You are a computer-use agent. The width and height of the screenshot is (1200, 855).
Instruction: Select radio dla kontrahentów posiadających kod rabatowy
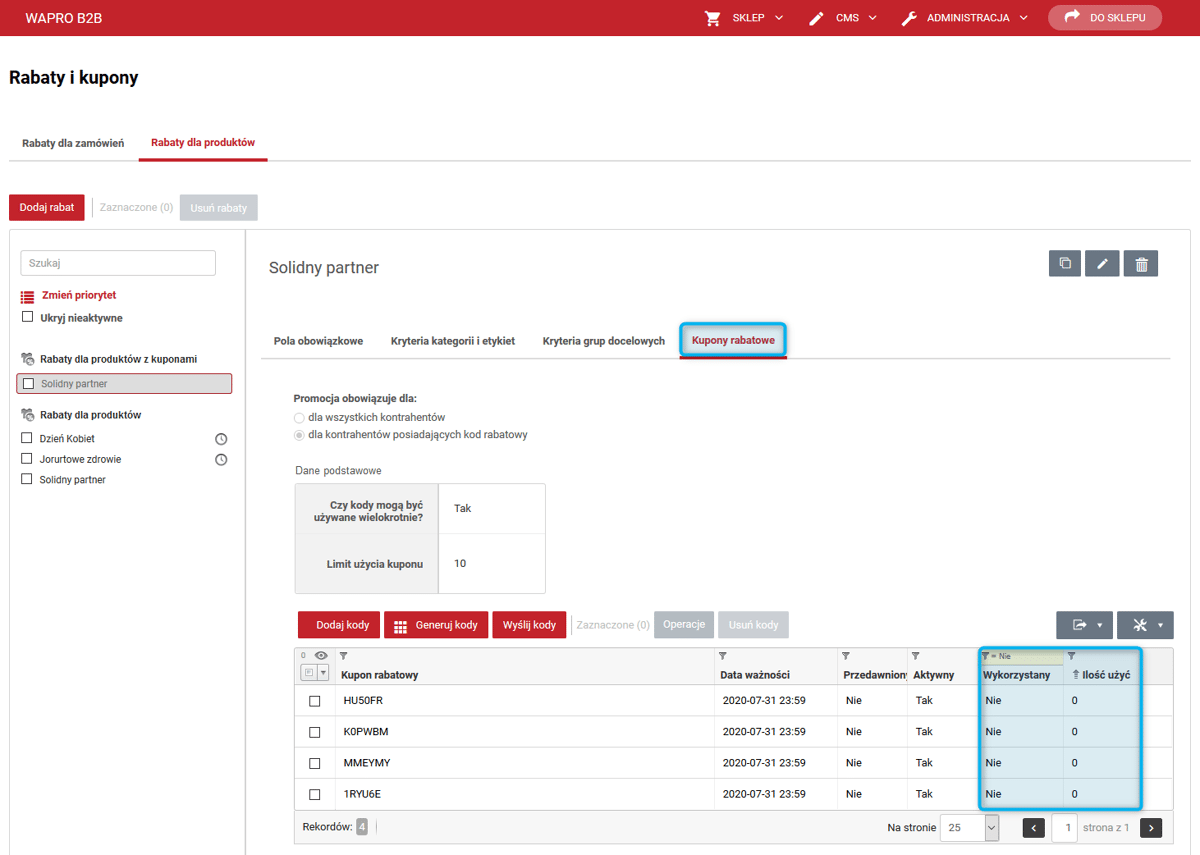click(x=299, y=435)
